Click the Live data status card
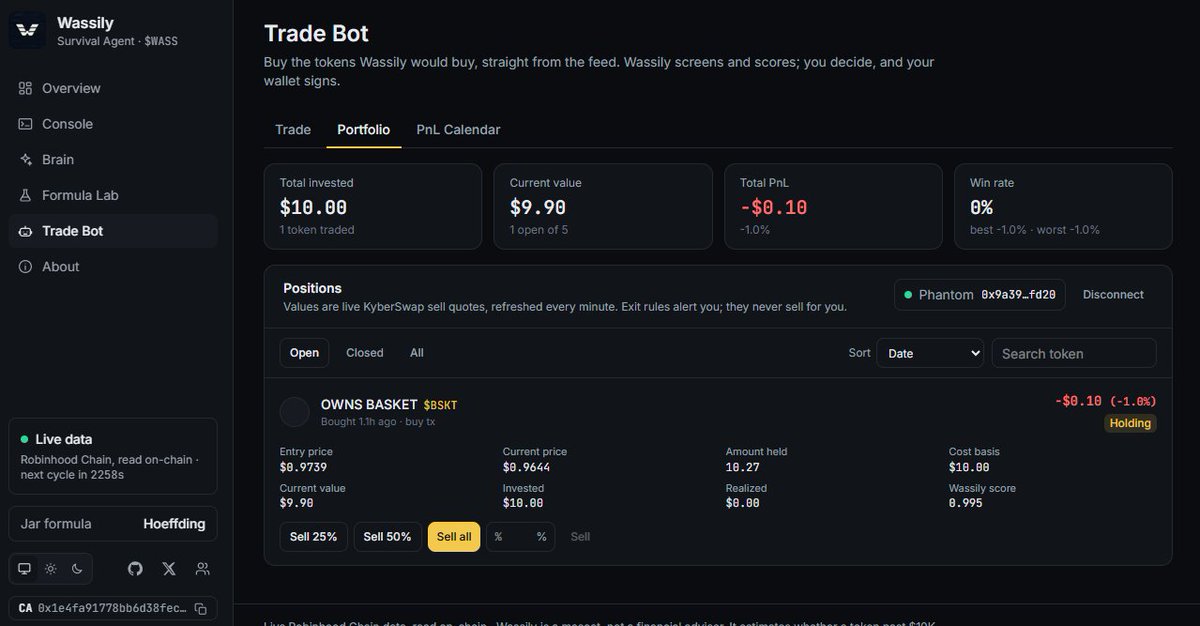The width and height of the screenshot is (1200, 626). [x=113, y=456]
